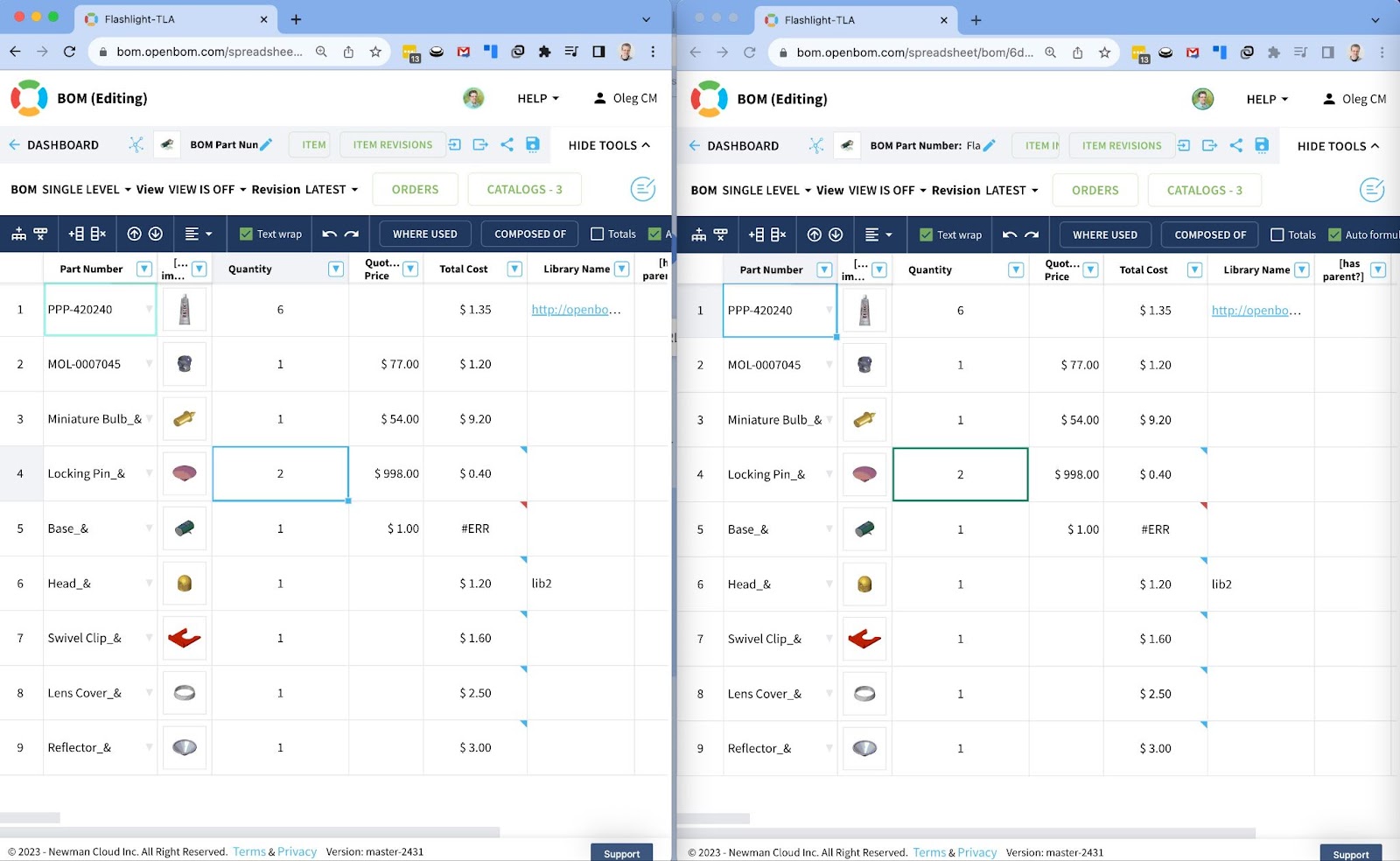Toggle Auto formula checkbox in right window
This screenshot has width=1400, height=861.
1334,234
